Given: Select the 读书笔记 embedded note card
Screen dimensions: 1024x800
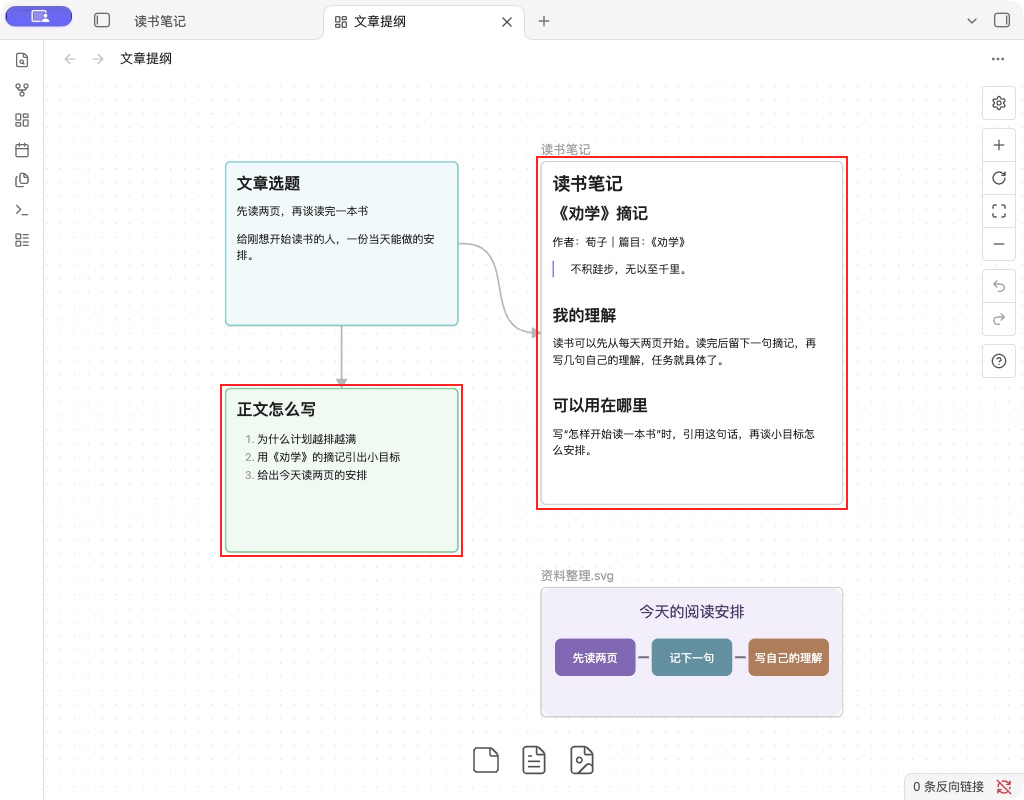Looking at the screenshot, I should [x=692, y=333].
